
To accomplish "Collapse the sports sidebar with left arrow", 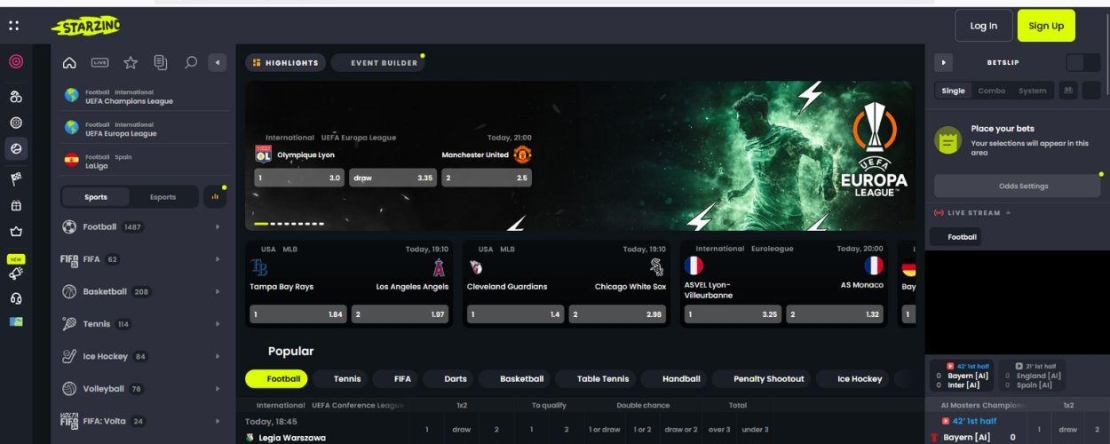I will [x=217, y=63].
